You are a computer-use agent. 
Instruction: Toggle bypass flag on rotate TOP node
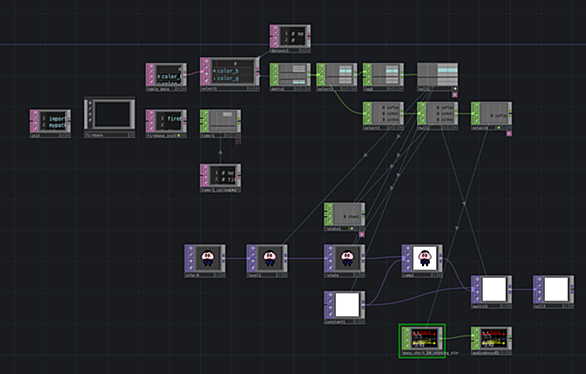pyautogui.click(x=329, y=254)
